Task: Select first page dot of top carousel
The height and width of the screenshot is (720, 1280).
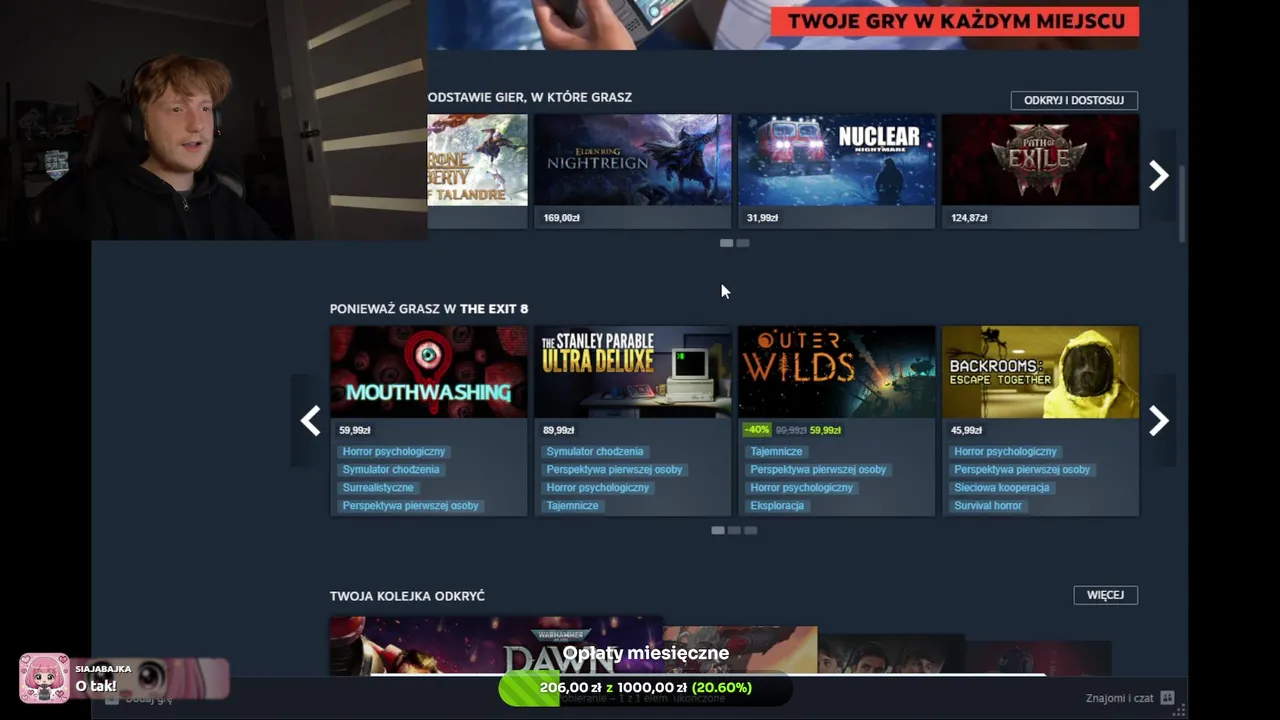Action: [x=726, y=243]
